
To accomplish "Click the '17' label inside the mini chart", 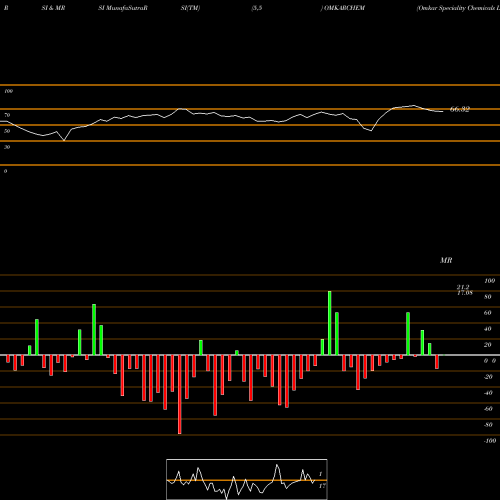I will coord(322,486).
